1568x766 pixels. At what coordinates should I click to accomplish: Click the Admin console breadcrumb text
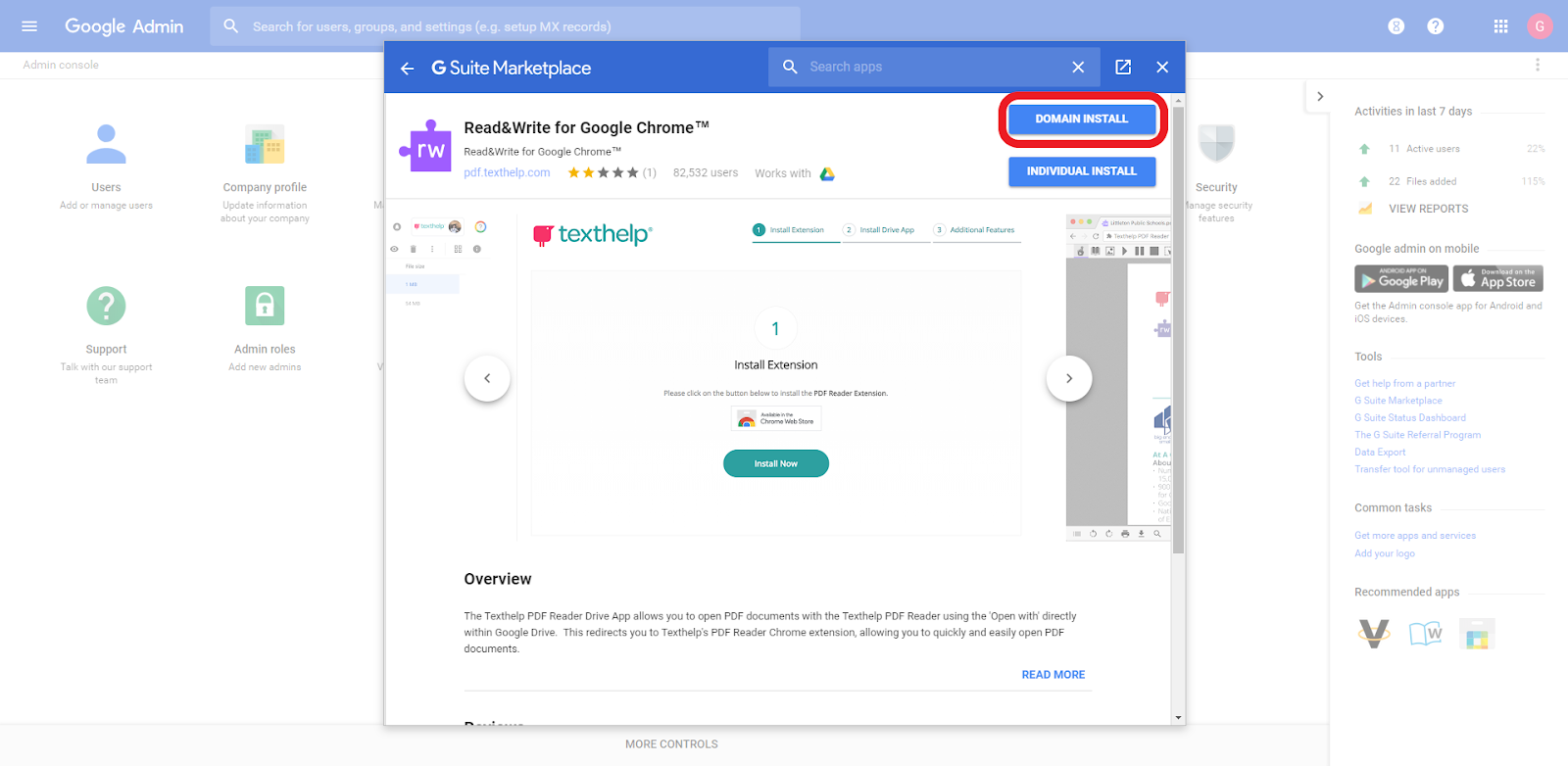click(61, 65)
